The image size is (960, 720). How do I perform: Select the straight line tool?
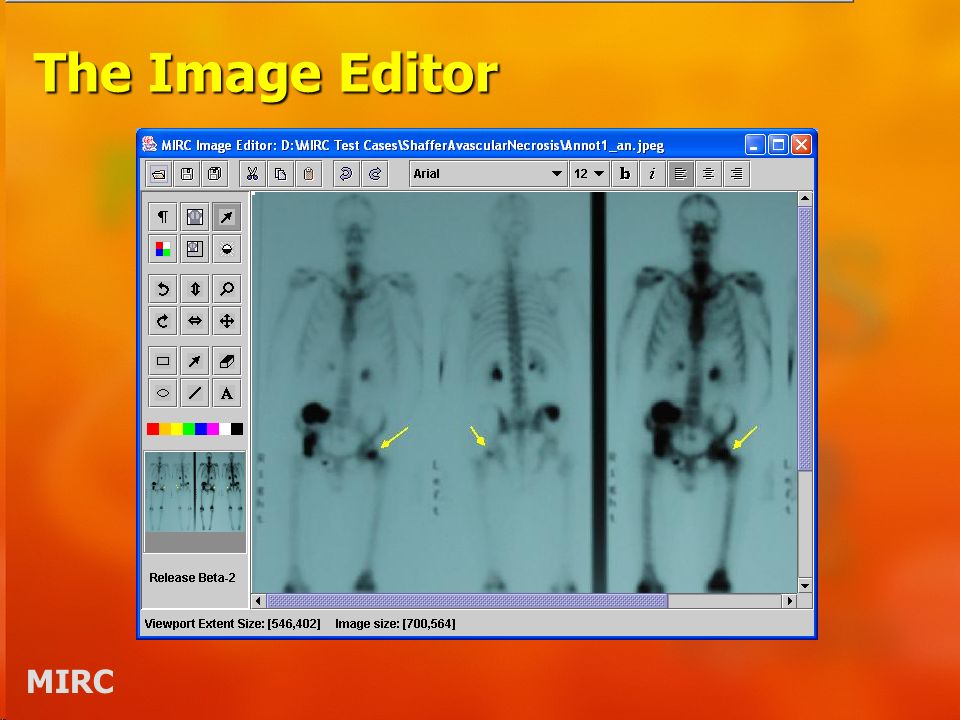(x=195, y=393)
